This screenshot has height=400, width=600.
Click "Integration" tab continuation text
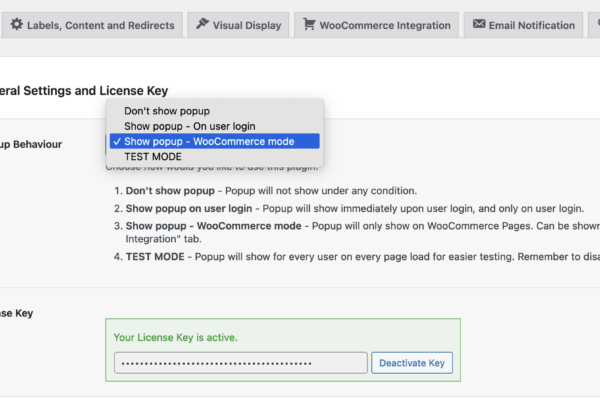(x=163, y=239)
